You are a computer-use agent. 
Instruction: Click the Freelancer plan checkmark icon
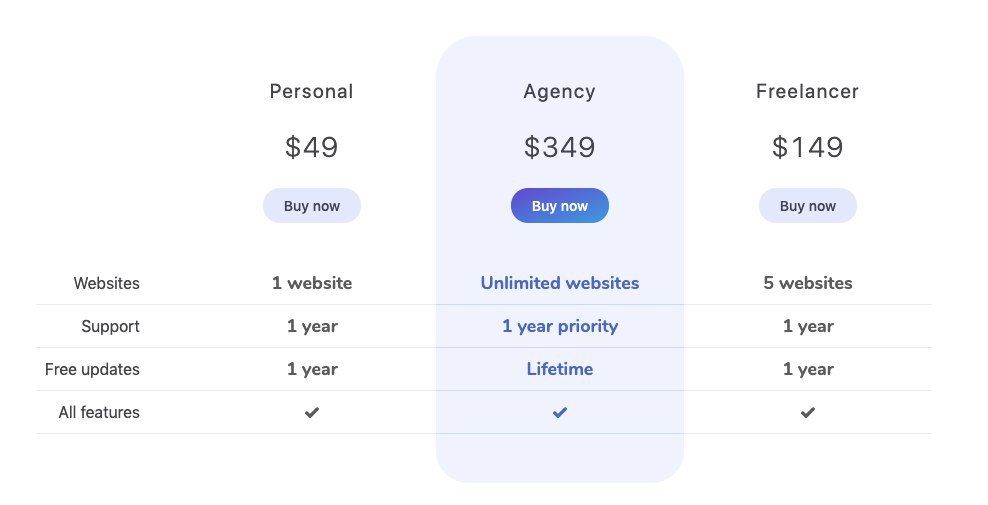808,412
